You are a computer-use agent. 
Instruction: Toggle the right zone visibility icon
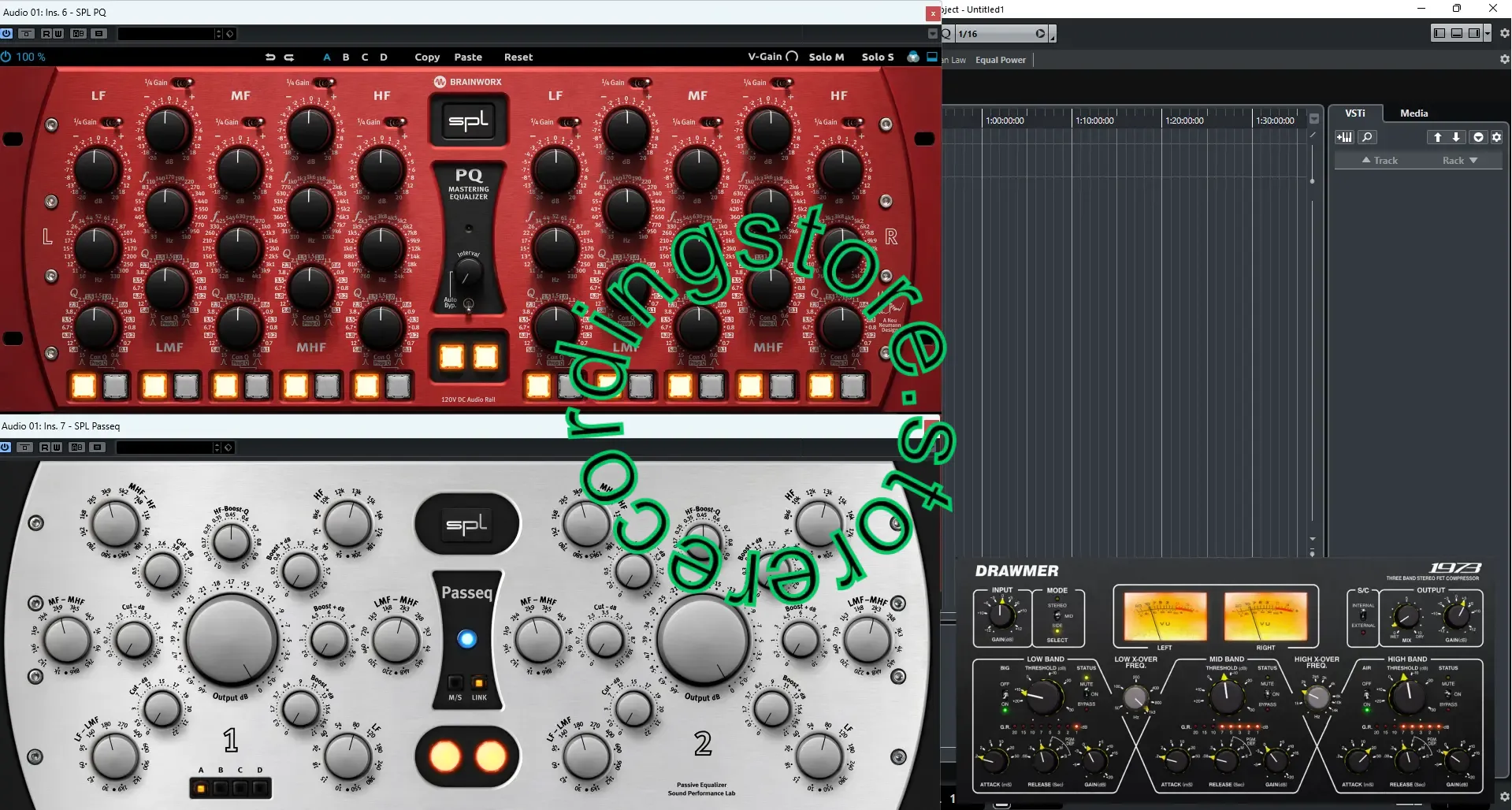[x=1474, y=33]
